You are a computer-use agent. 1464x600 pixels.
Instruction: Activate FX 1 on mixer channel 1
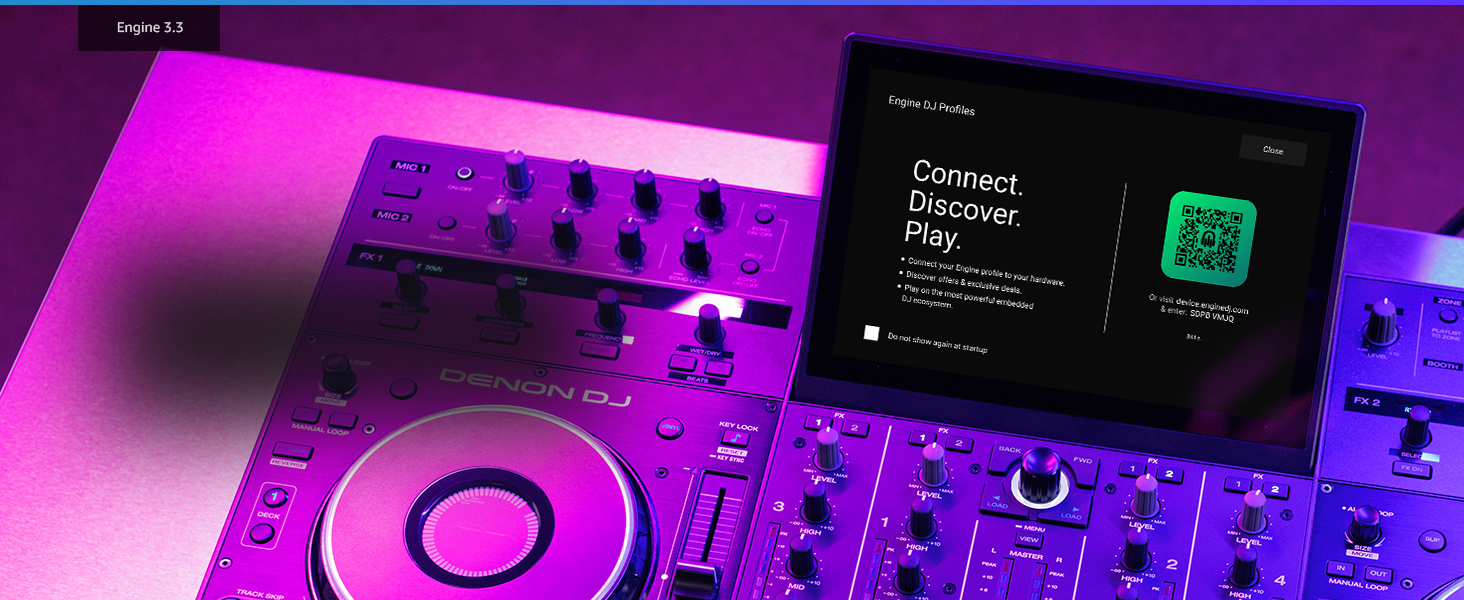click(923, 438)
